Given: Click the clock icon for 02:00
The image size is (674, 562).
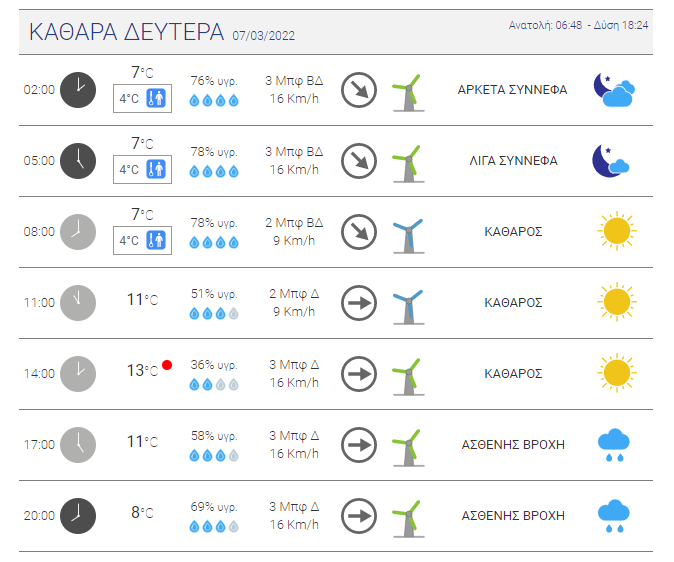Looking at the screenshot, I should (x=78, y=90).
